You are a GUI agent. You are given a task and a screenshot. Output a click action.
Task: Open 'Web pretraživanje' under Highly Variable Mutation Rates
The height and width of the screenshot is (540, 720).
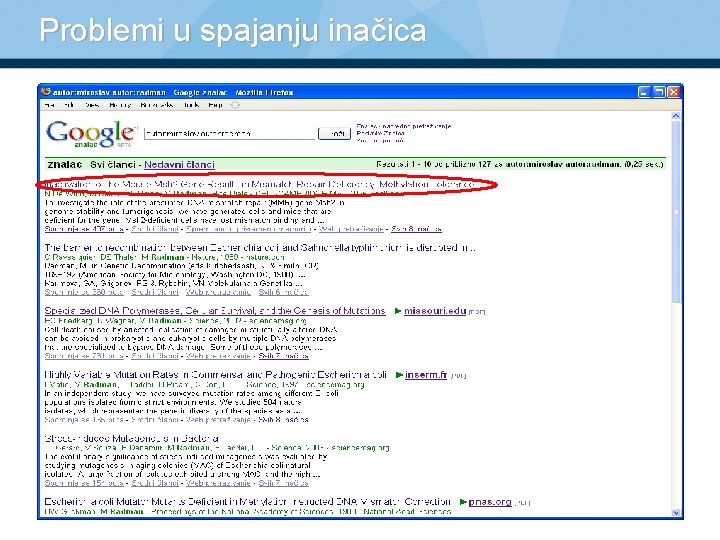218,420
